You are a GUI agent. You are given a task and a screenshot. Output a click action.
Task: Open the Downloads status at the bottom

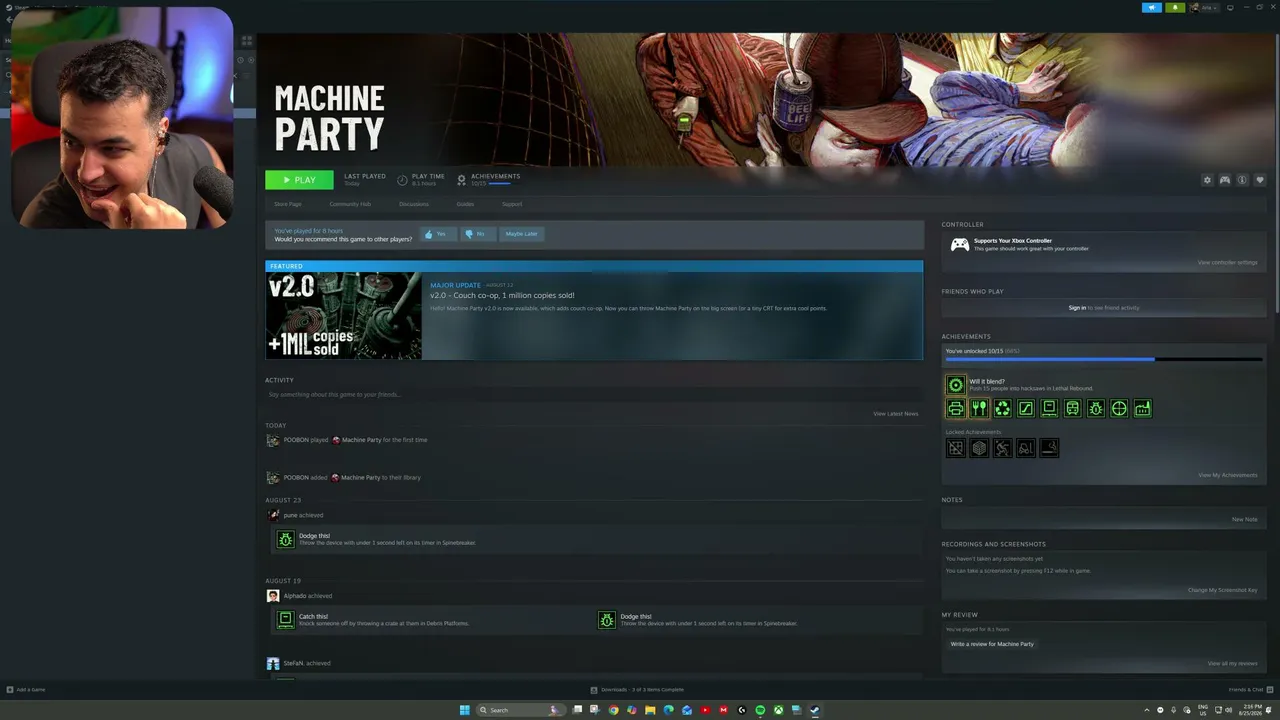pos(637,689)
